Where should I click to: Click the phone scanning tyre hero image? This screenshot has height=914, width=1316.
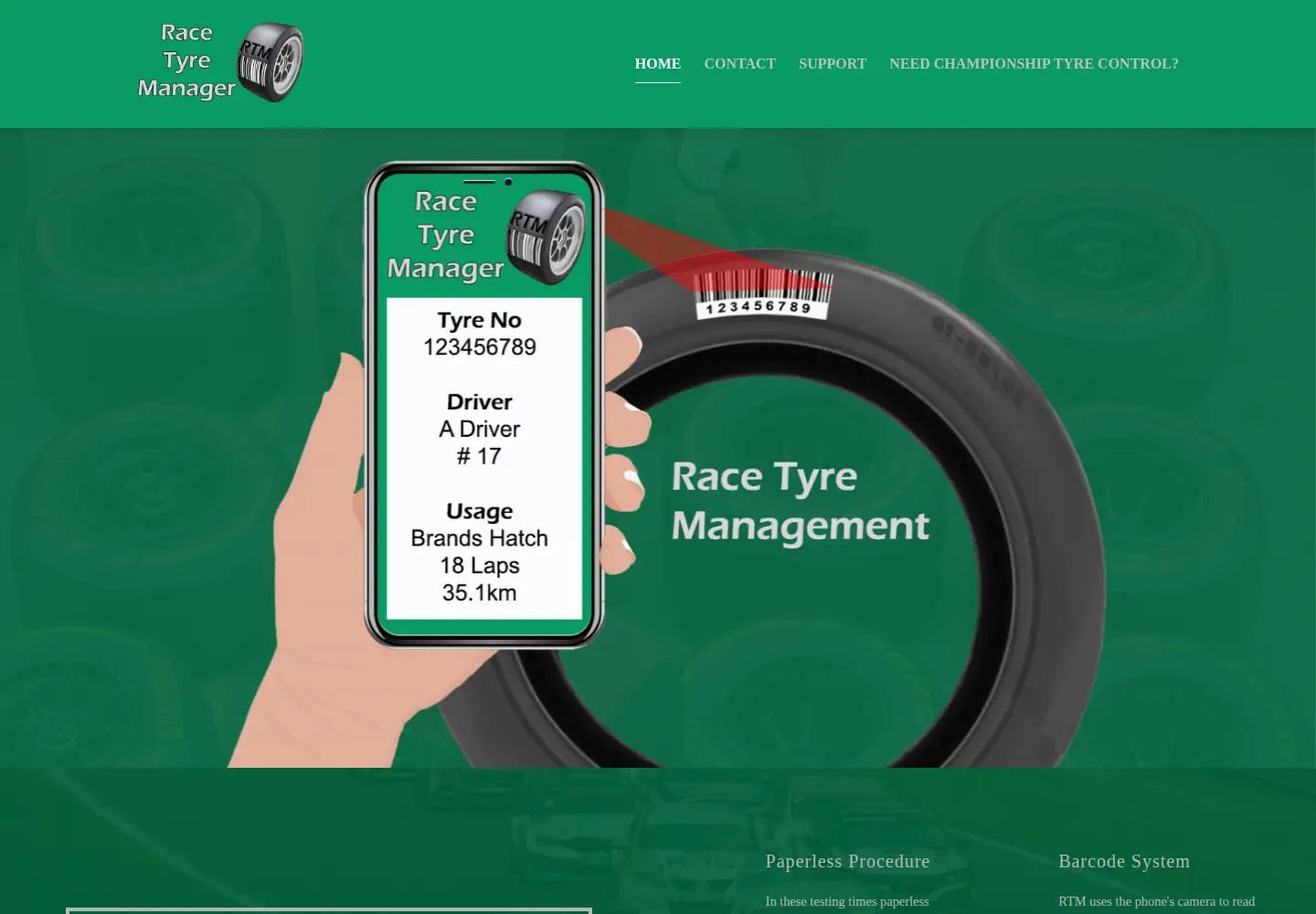(x=658, y=448)
